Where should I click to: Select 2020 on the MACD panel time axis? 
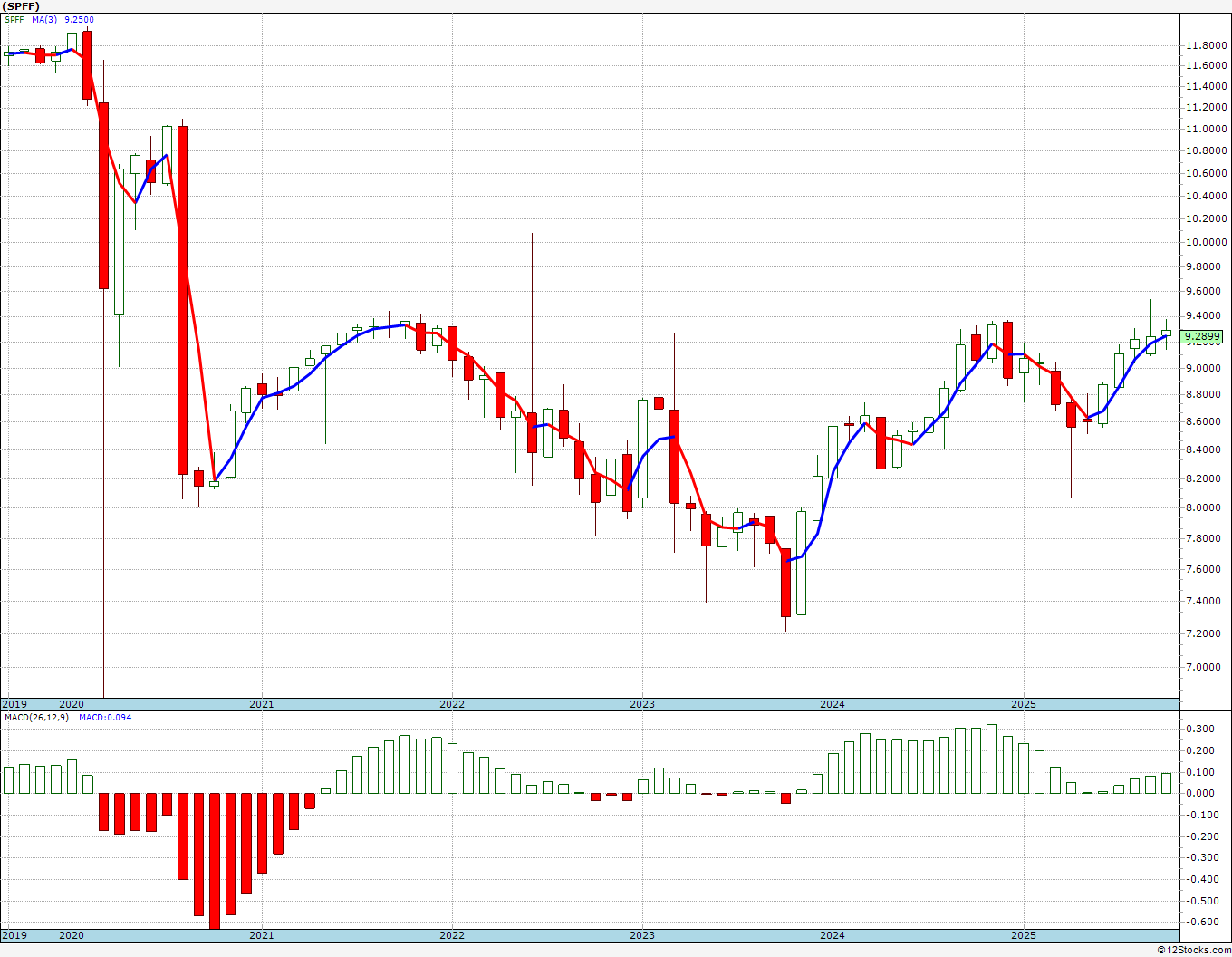tap(72, 935)
